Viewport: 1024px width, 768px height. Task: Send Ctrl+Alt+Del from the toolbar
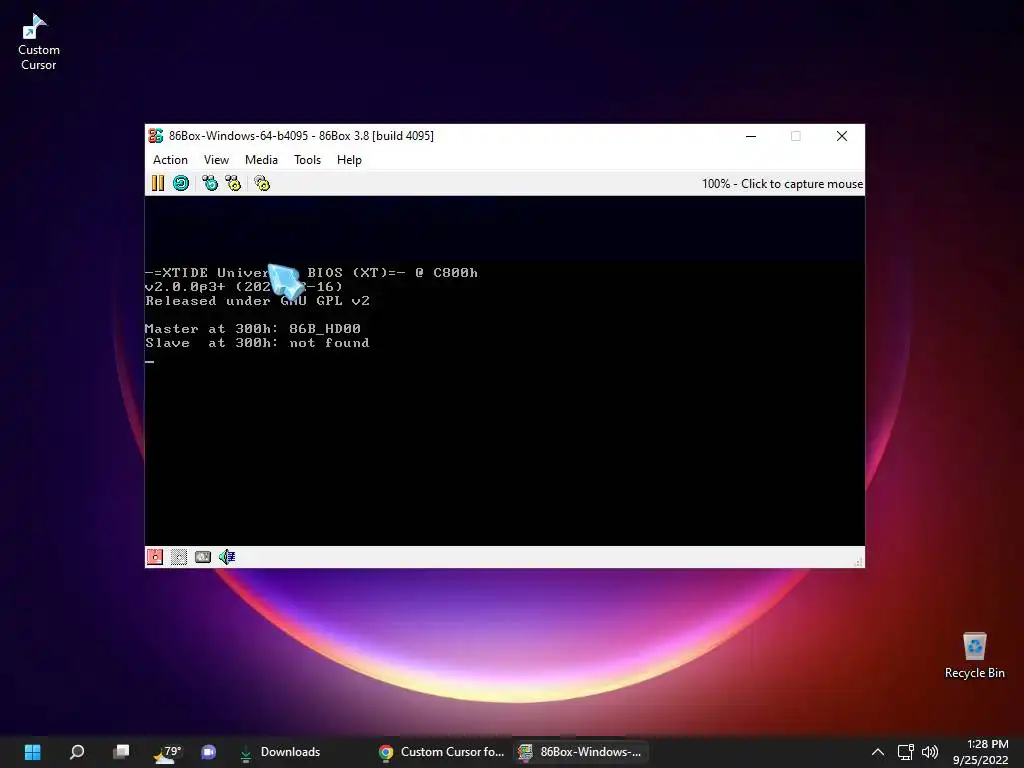pyautogui.click(x=210, y=184)
